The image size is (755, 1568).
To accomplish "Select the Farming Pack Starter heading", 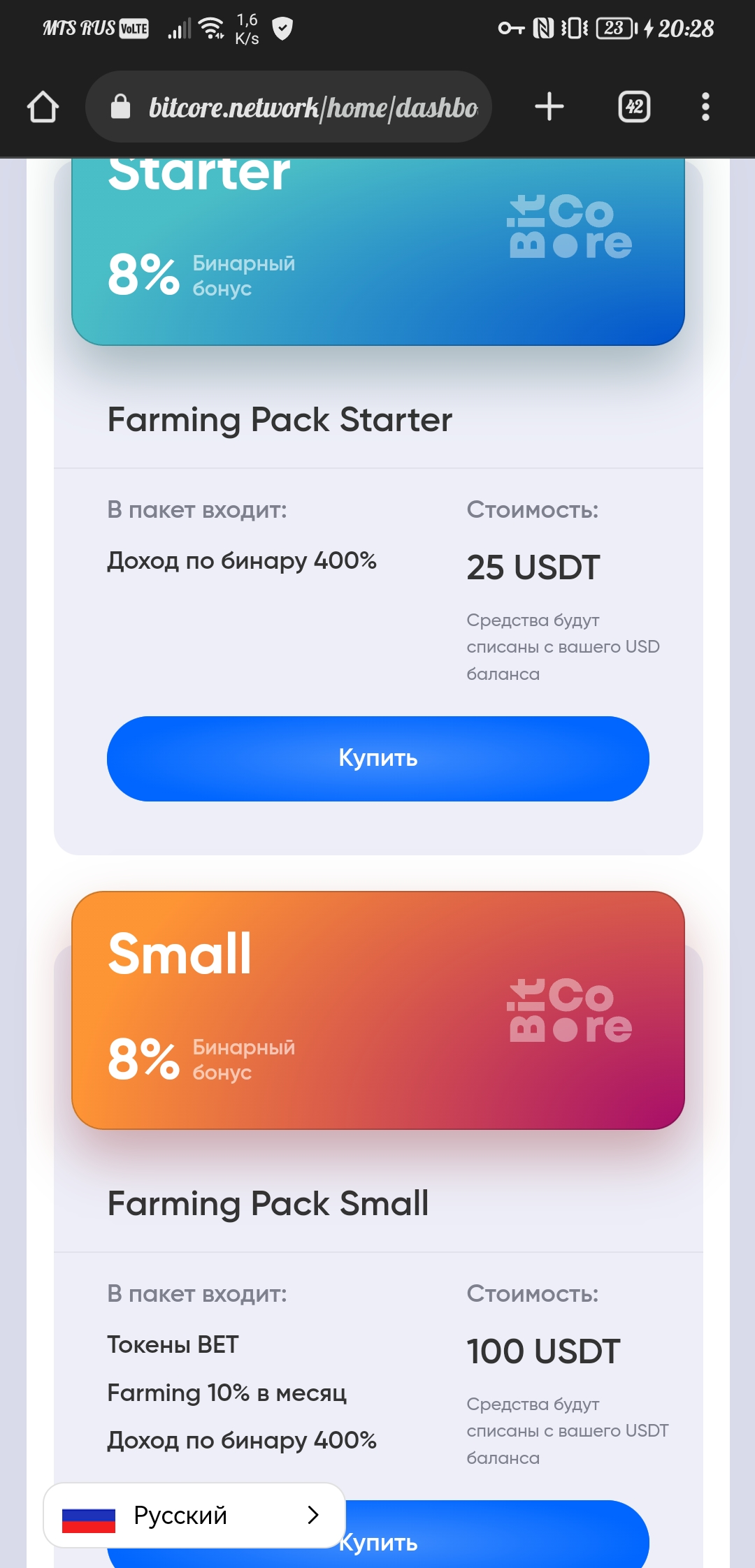I will point(280,420).
